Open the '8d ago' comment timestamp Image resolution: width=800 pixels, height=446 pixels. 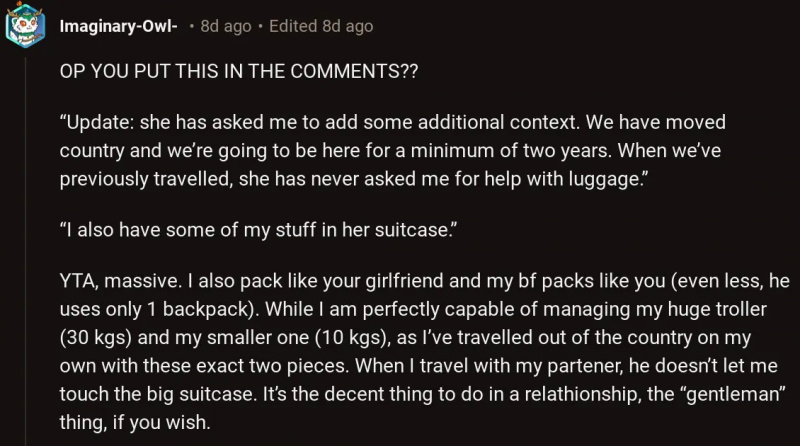point(226,26)
